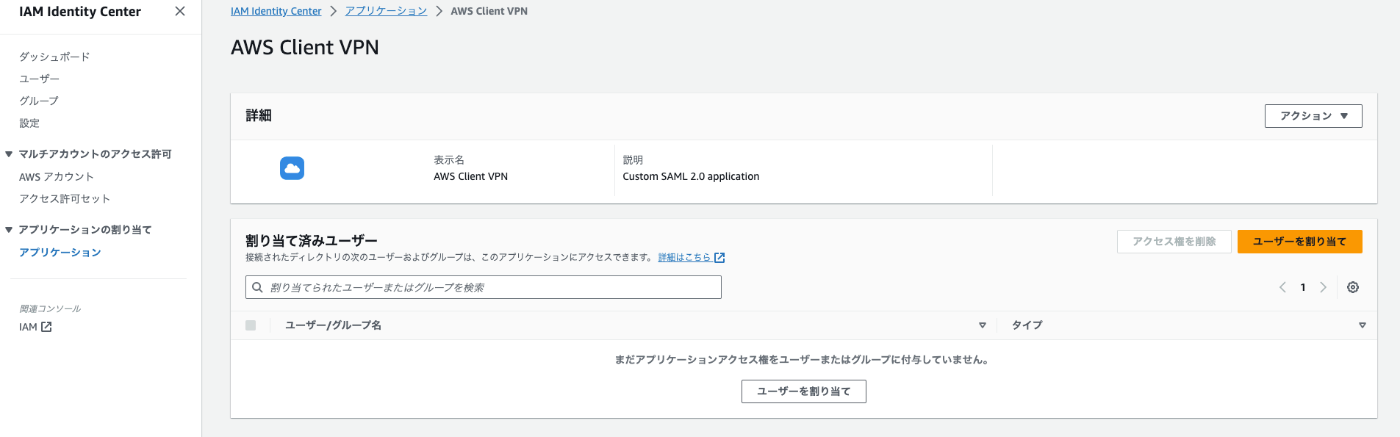
Task: Go to previous page of results
Action: point(1282,287)
